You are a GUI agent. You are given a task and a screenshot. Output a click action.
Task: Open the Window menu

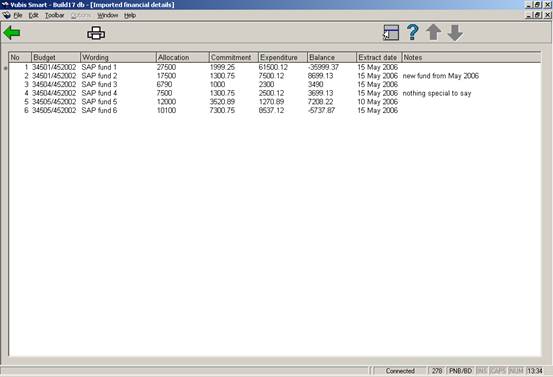tap(108, 15)
